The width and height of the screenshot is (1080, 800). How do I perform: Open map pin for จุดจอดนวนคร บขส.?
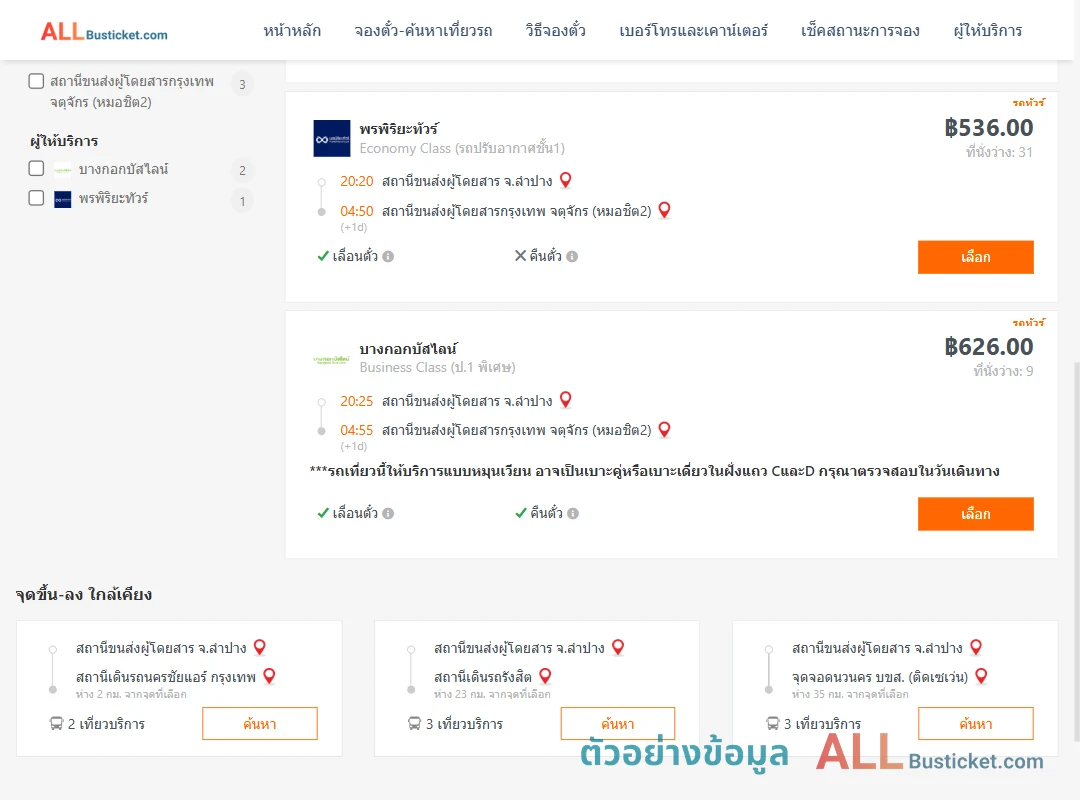[x=982, y=677]
